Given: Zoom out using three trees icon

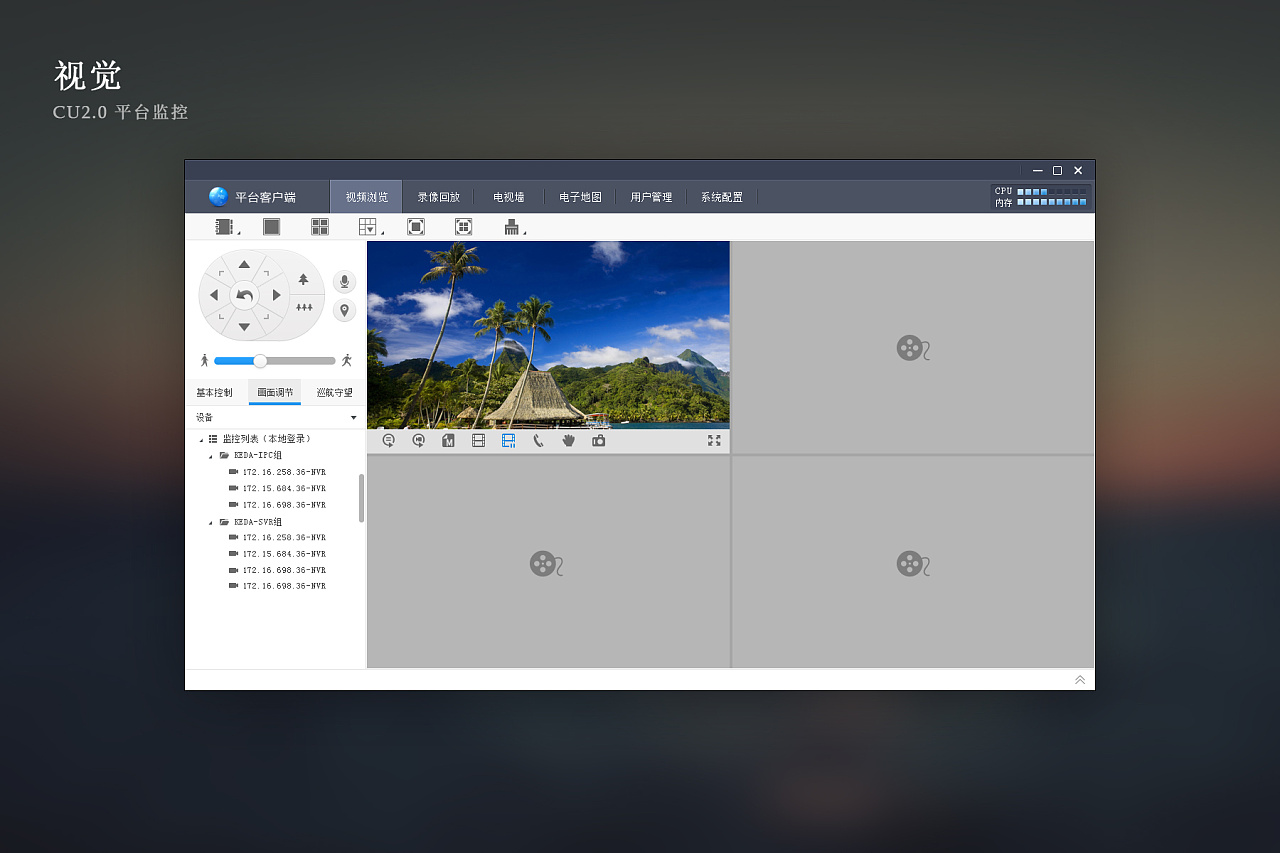Looking at the screenshot, I should 304,307.
